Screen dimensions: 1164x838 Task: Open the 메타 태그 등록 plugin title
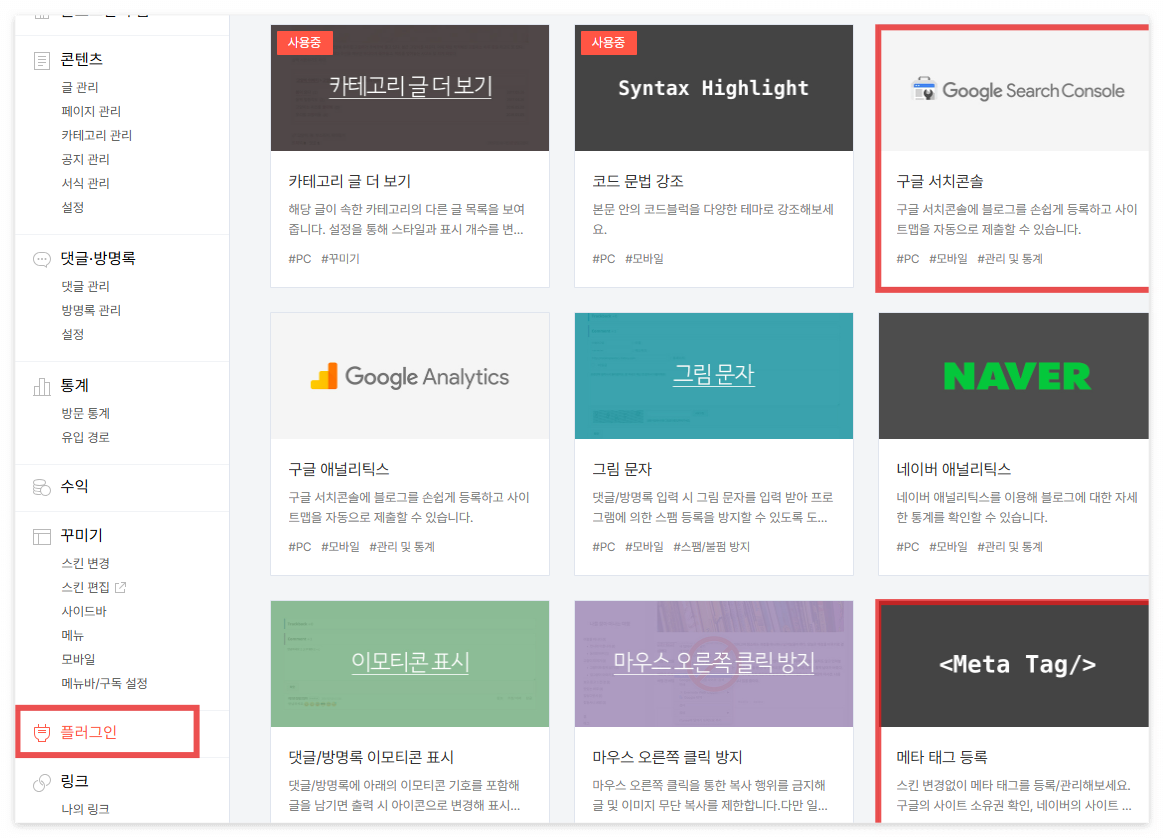pyautogui.click(x=941, y=757)
